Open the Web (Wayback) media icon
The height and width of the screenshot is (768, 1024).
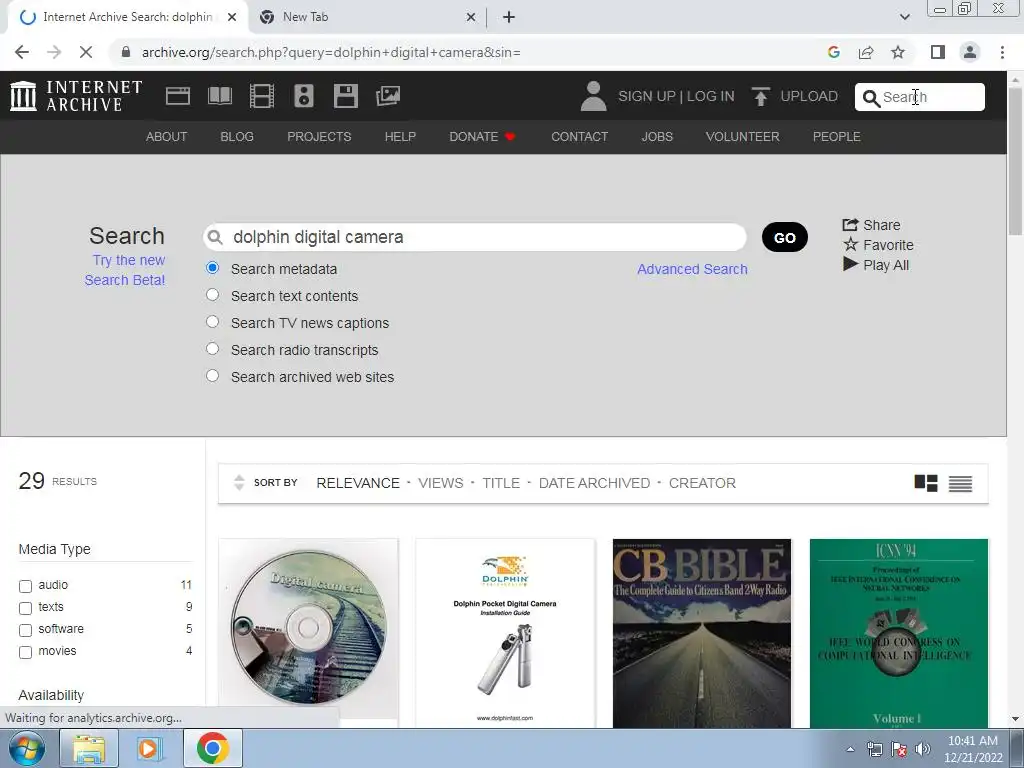[x=178, y=96]
